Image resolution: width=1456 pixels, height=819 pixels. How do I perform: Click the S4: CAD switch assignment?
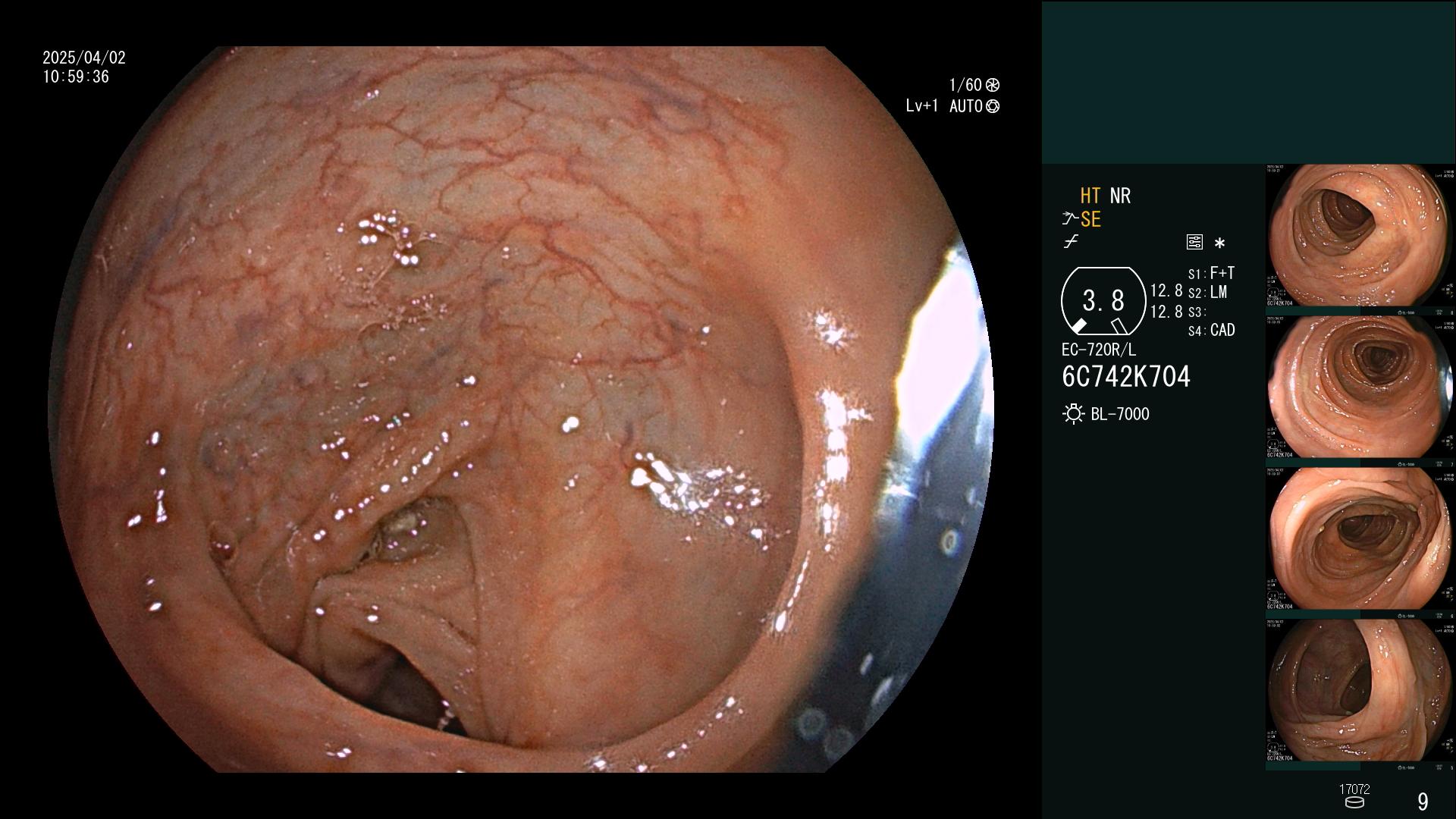coord(1211,330)
